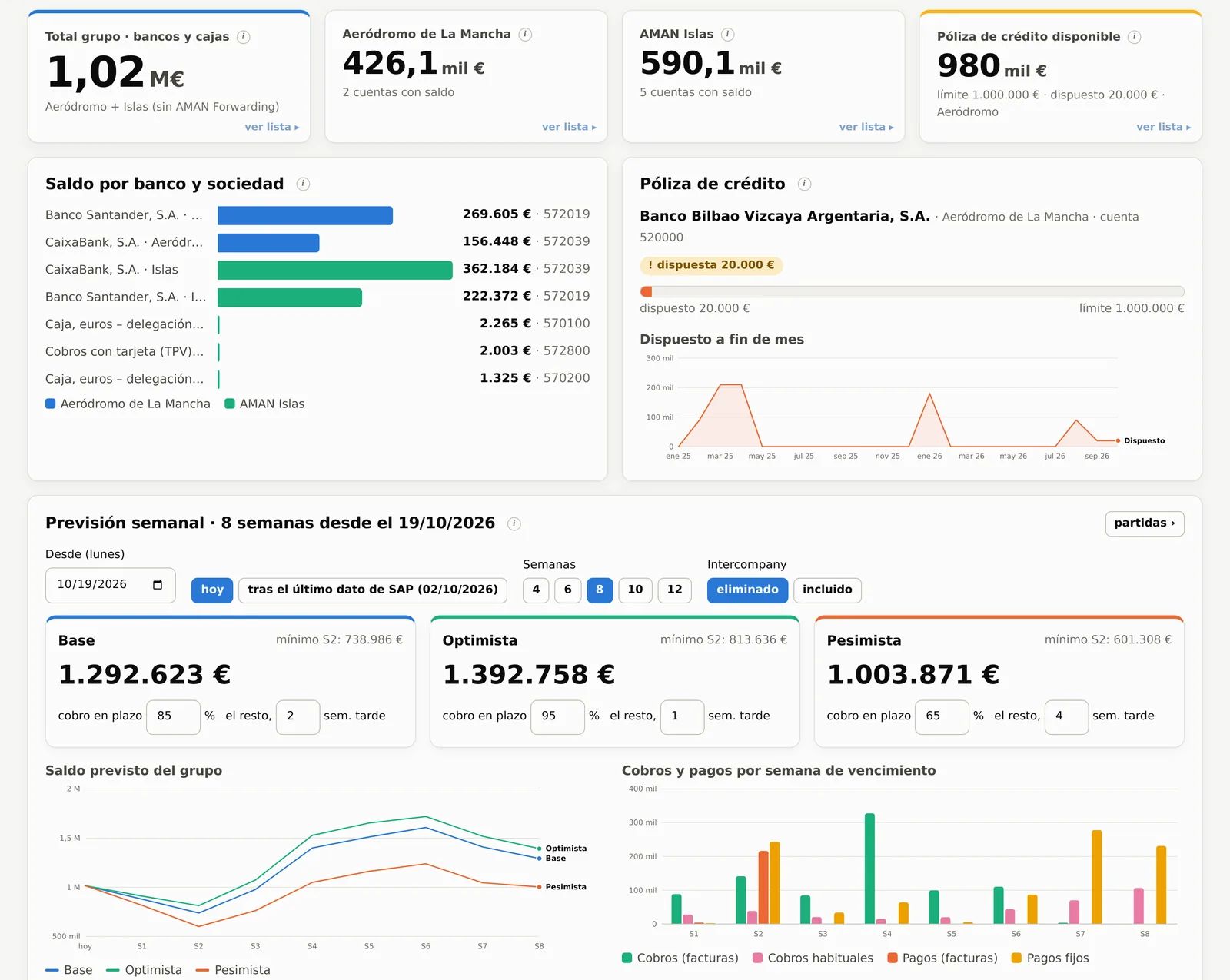Screen dimensions: 1230x980
Task: Open info icon for Saldo por banco y sociedad
Action: [x=303, y=184]
